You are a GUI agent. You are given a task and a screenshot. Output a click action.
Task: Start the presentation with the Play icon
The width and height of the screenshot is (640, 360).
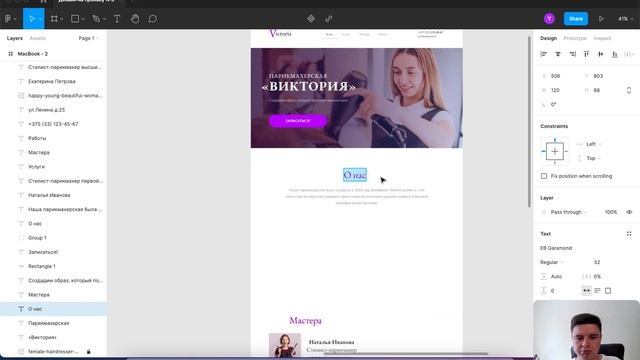(x=601, y=19)
